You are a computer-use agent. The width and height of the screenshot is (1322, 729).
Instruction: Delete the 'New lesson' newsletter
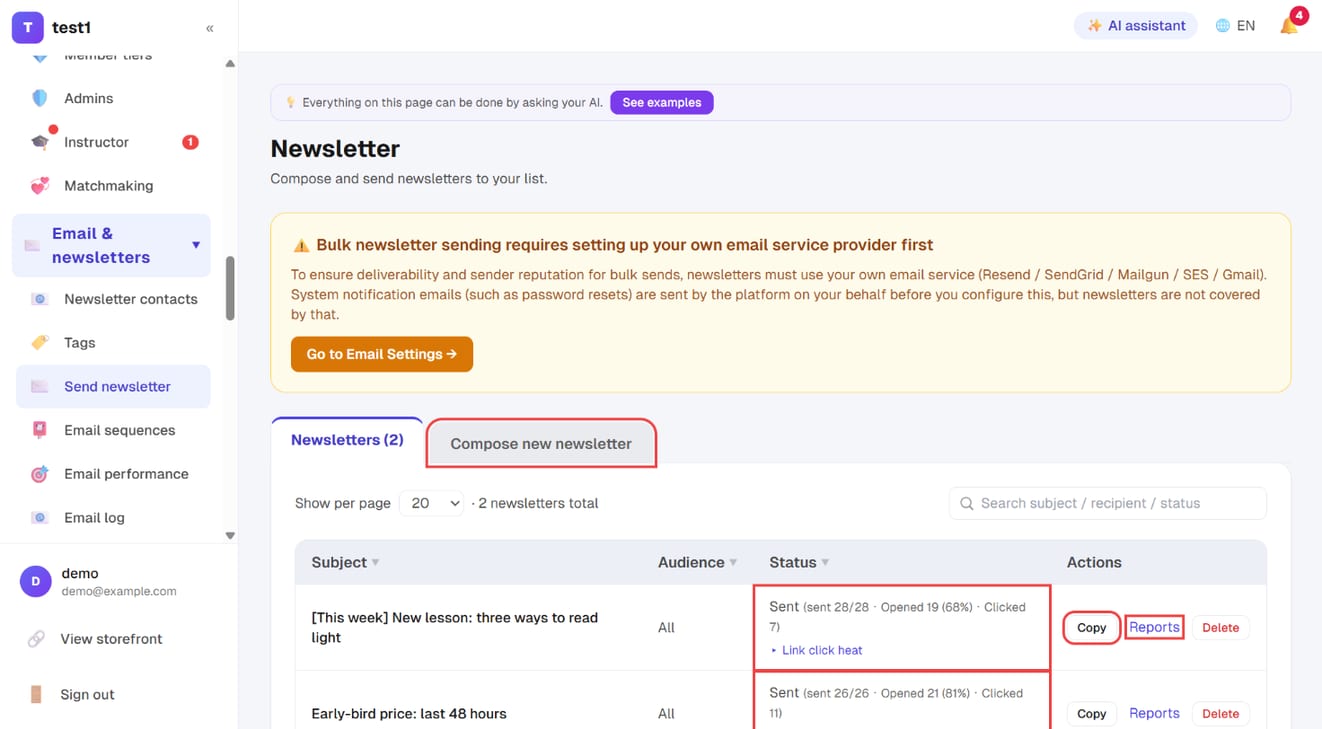(1220, 628)
